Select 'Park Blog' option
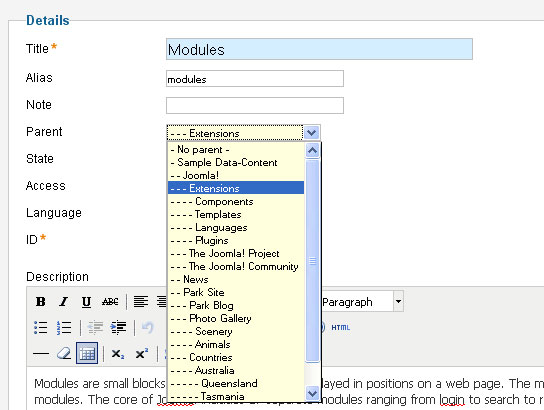The width and height of the screenshot is (544, 410). tap(236, 305)
